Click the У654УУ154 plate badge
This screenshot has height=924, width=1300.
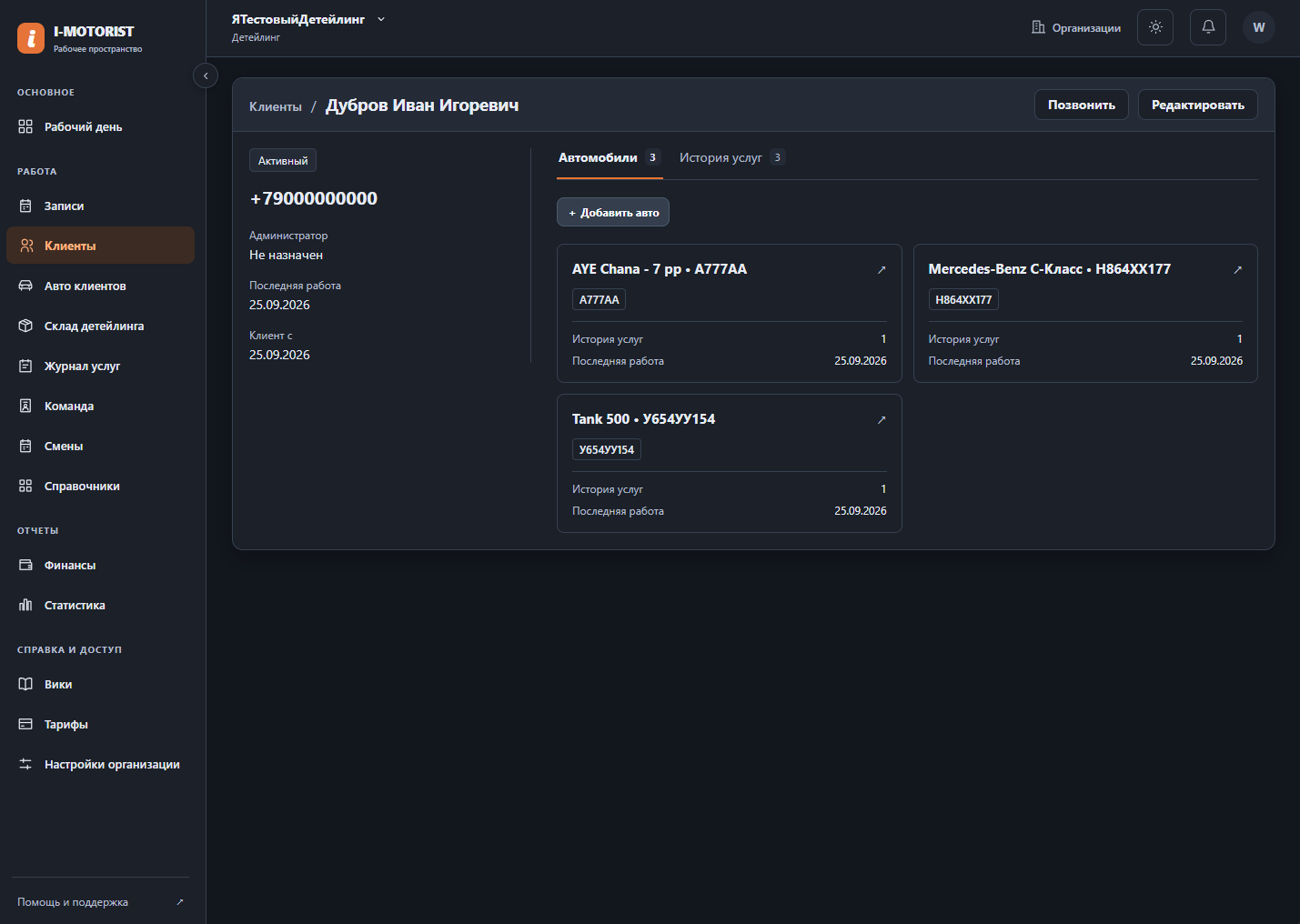point(607,449)
